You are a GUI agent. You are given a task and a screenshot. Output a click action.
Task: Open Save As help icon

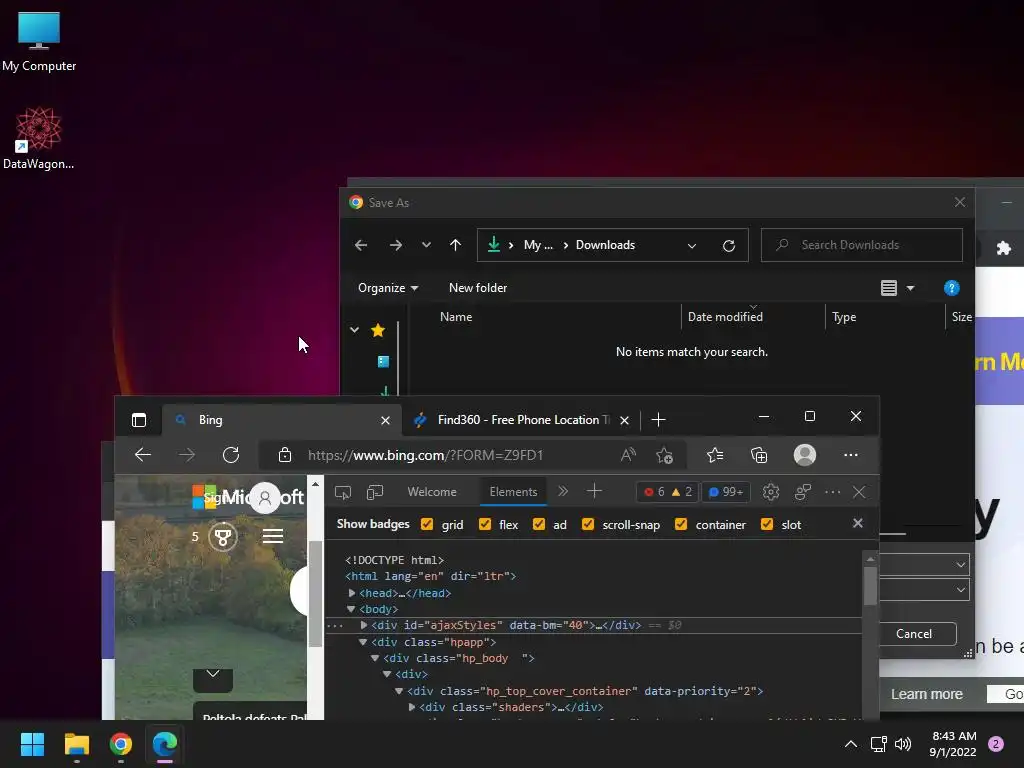[952, 288]
